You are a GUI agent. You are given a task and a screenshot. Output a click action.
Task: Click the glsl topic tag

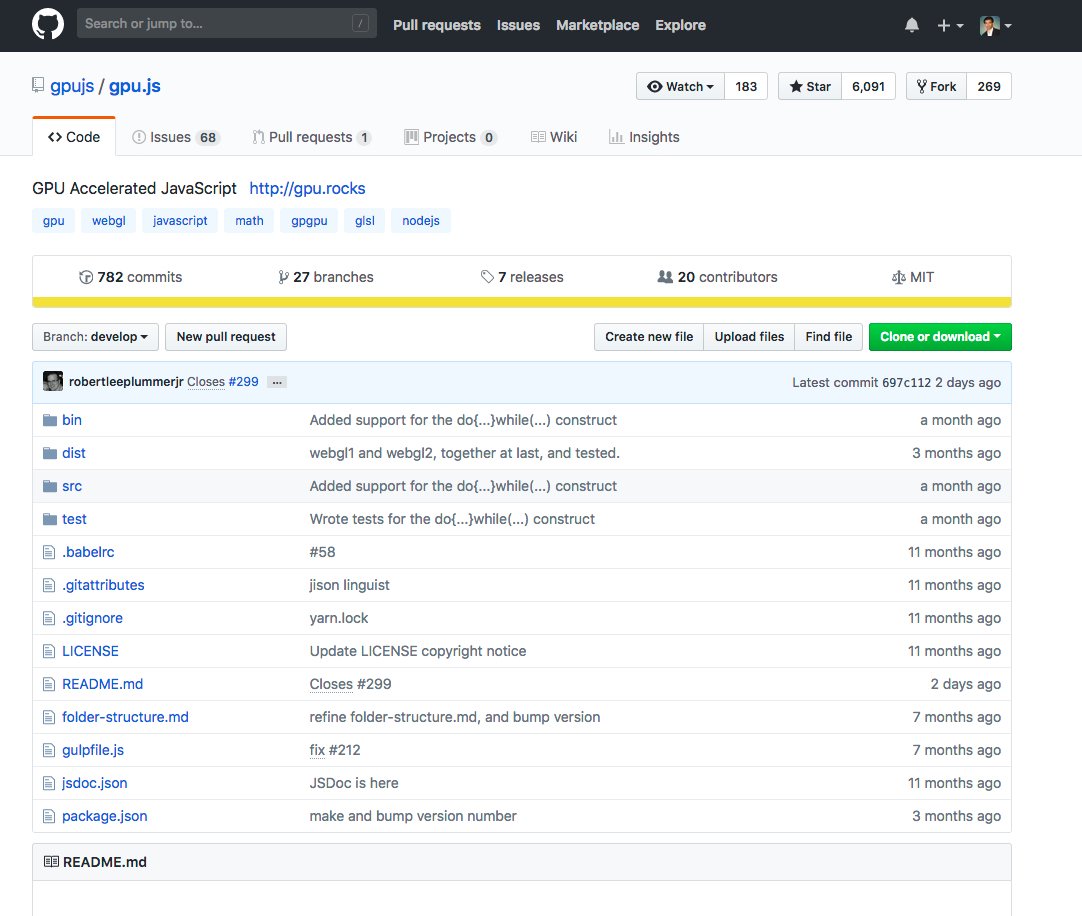[364, 221]
